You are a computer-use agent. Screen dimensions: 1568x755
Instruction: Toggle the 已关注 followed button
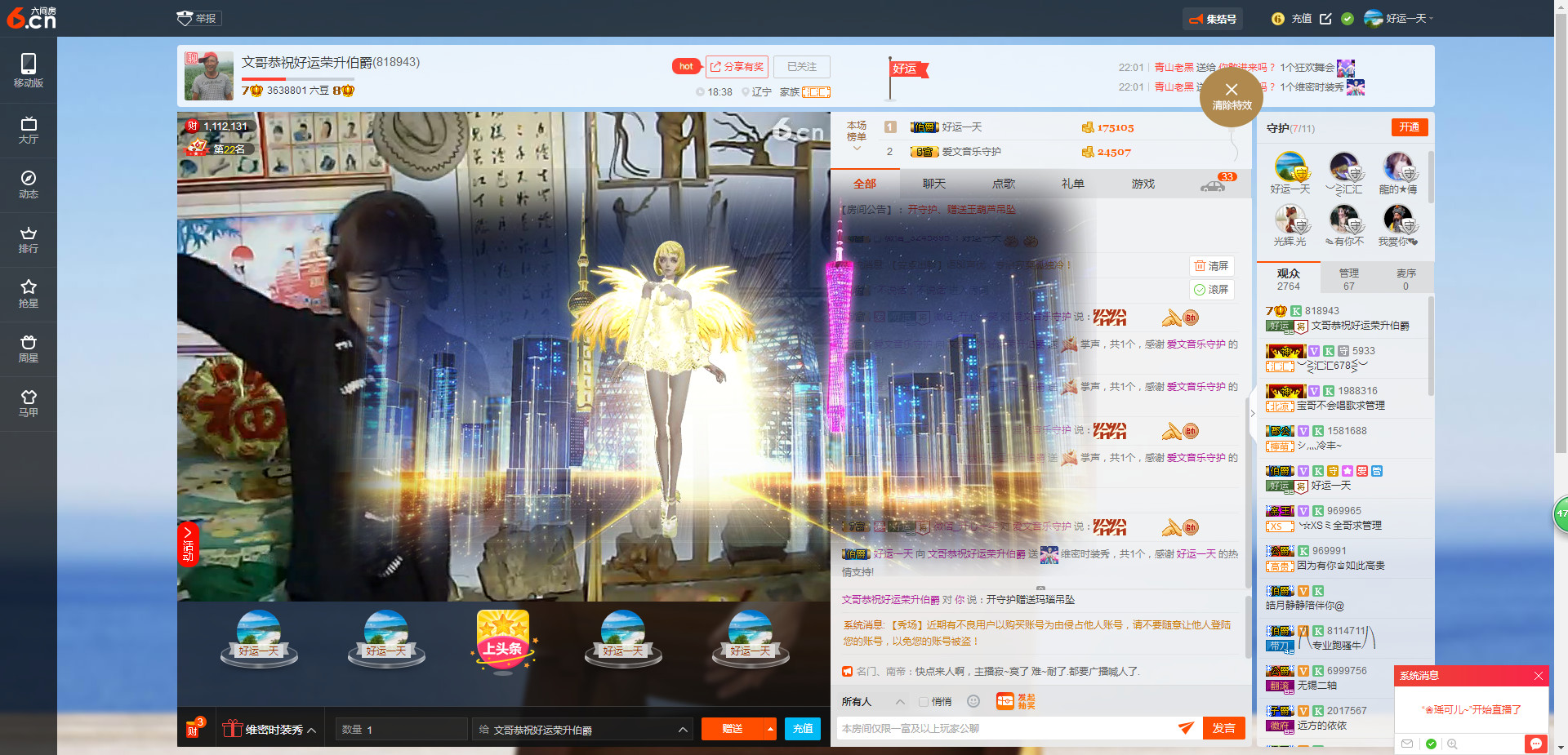802,67
